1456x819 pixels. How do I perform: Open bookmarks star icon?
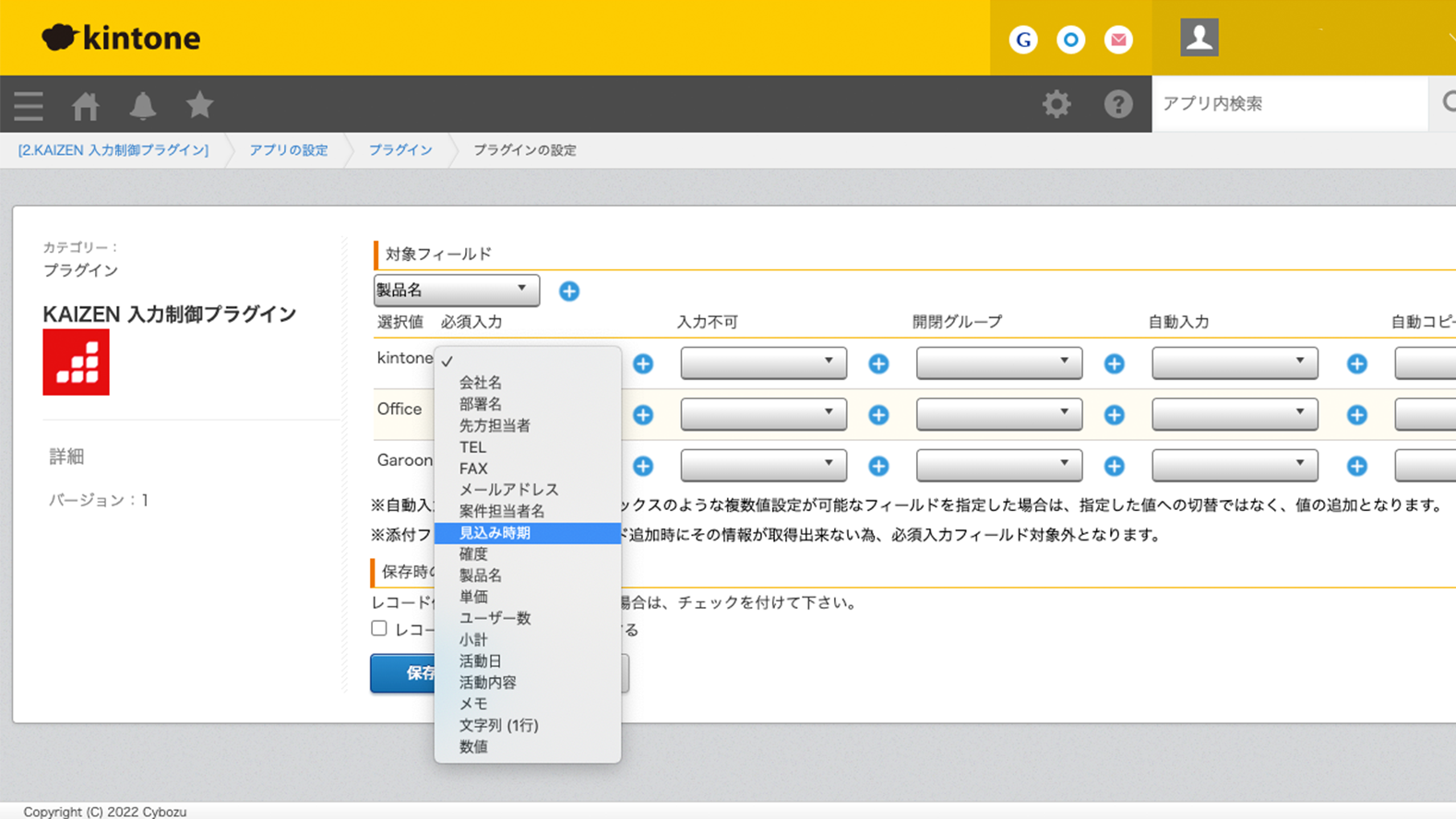(x=199, y=105)
